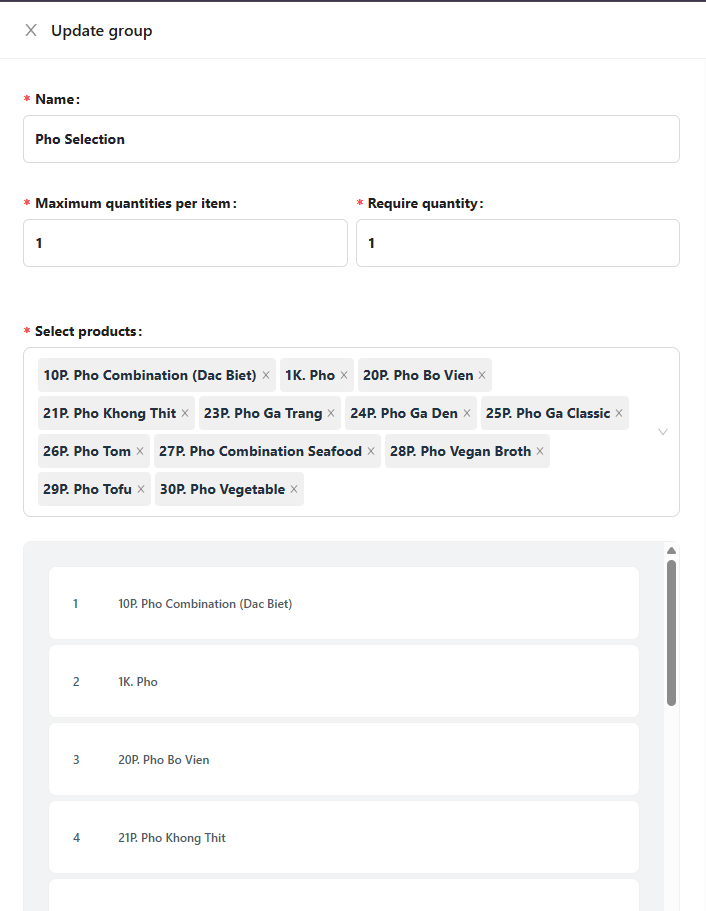Remove the 24P. Pho Ga Den tag
The height and width of the screenshot is (911, 706).
click(466, 413)
